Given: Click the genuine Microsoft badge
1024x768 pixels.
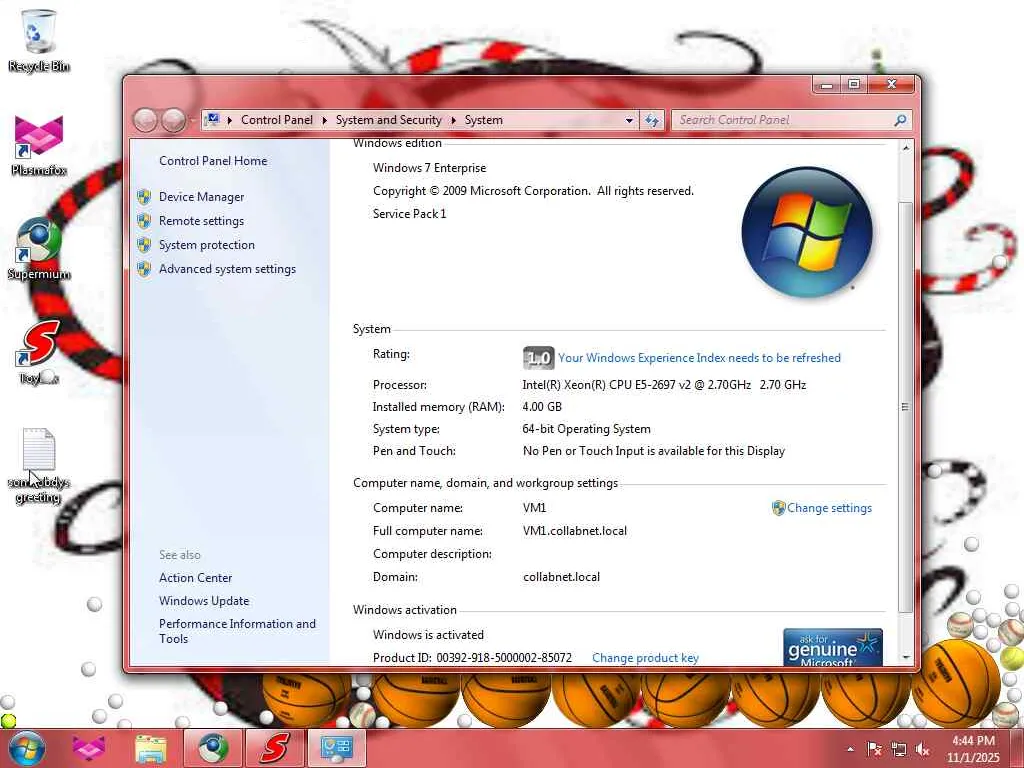Looking at the screenshot, I should tap(833, 647).
